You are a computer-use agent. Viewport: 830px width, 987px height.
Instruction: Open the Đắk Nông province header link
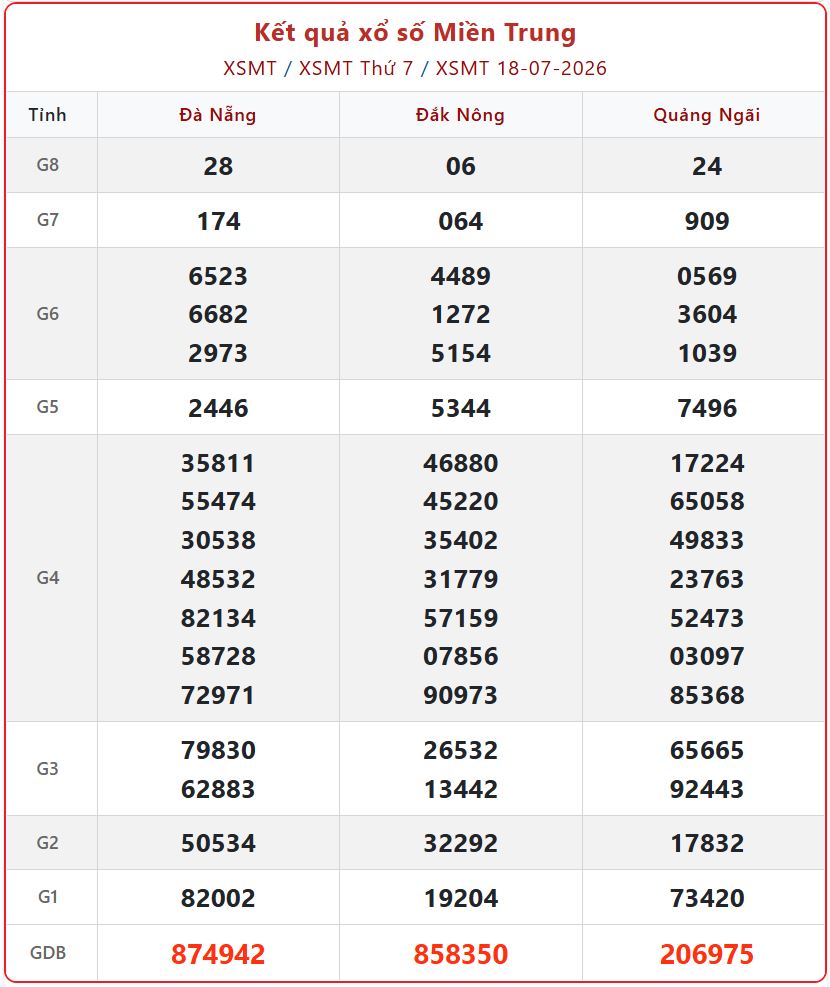(x=461, y=115)
